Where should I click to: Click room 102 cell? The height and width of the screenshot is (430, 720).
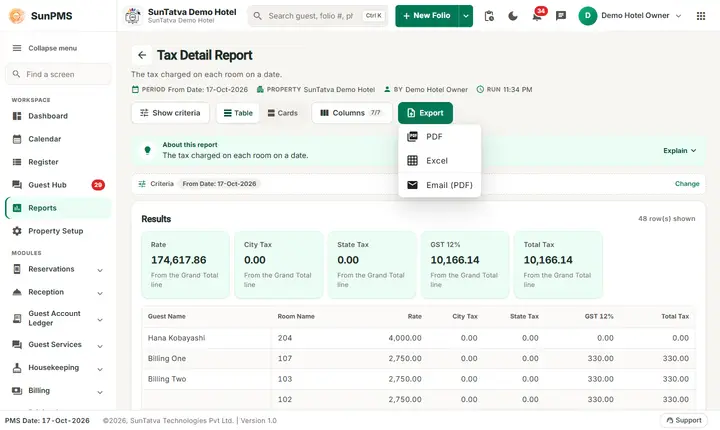[285, 399]
